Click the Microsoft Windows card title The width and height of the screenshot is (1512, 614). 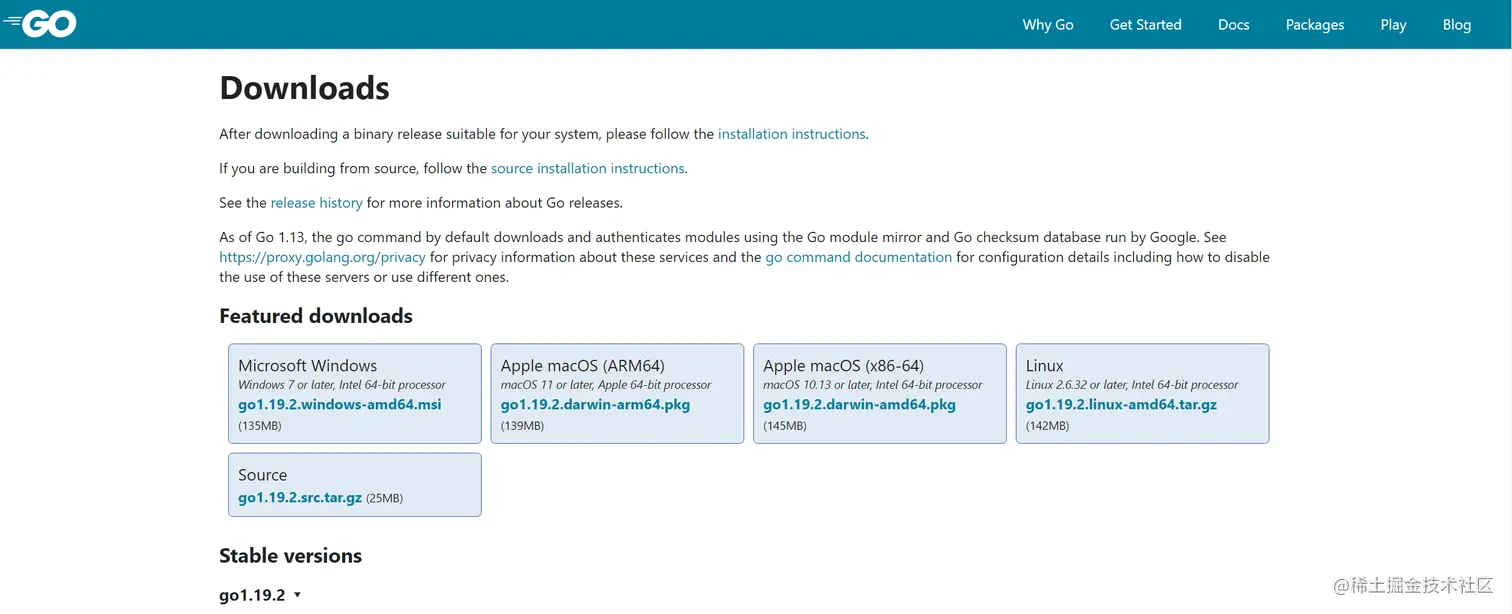307,366
